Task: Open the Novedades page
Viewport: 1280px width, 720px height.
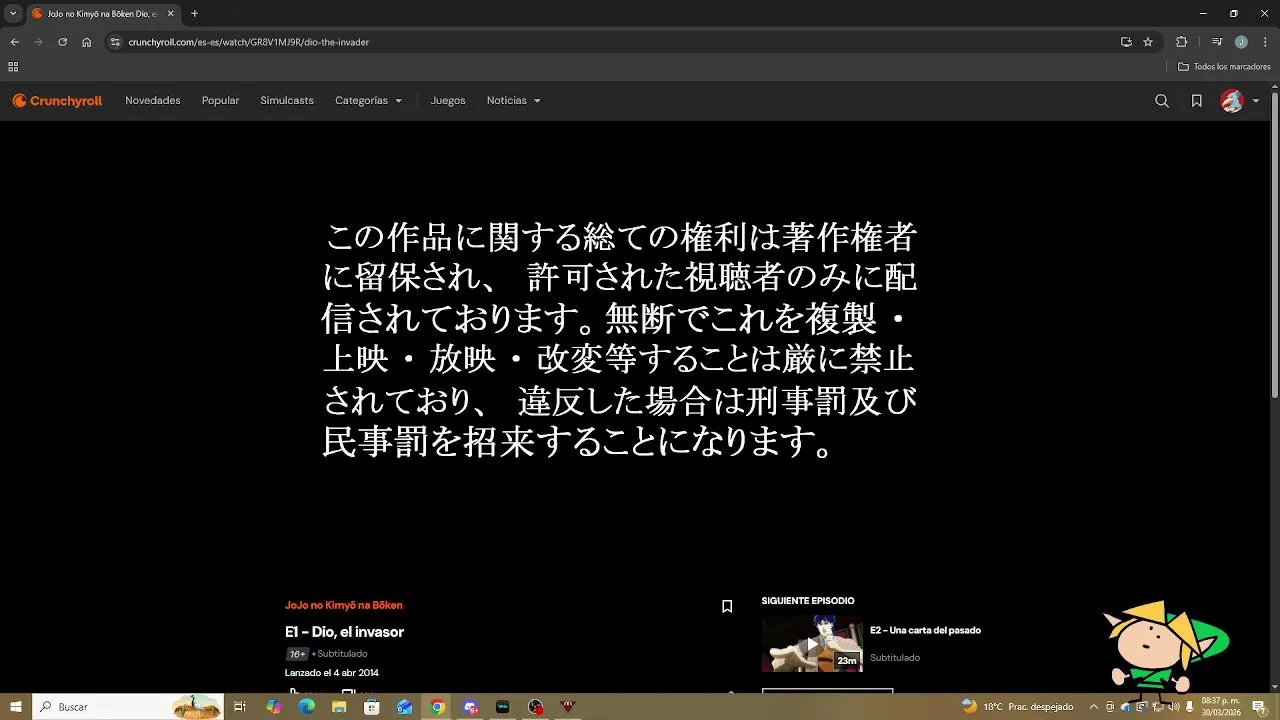Action: pyautogui.click(x=153, y=101)
